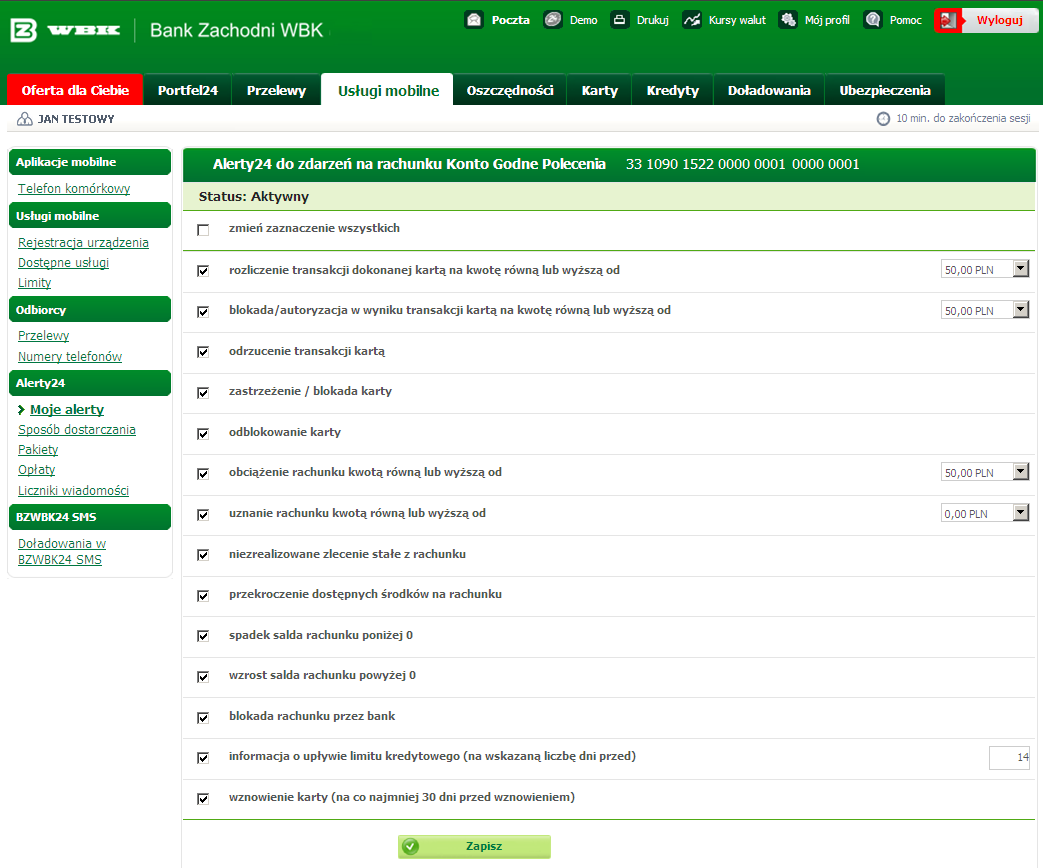Uncheck 'rozliczenie transakcji dokonanej kartą' alert
Viewport: 1043px width, 868px height.
[x=203, y=271]
